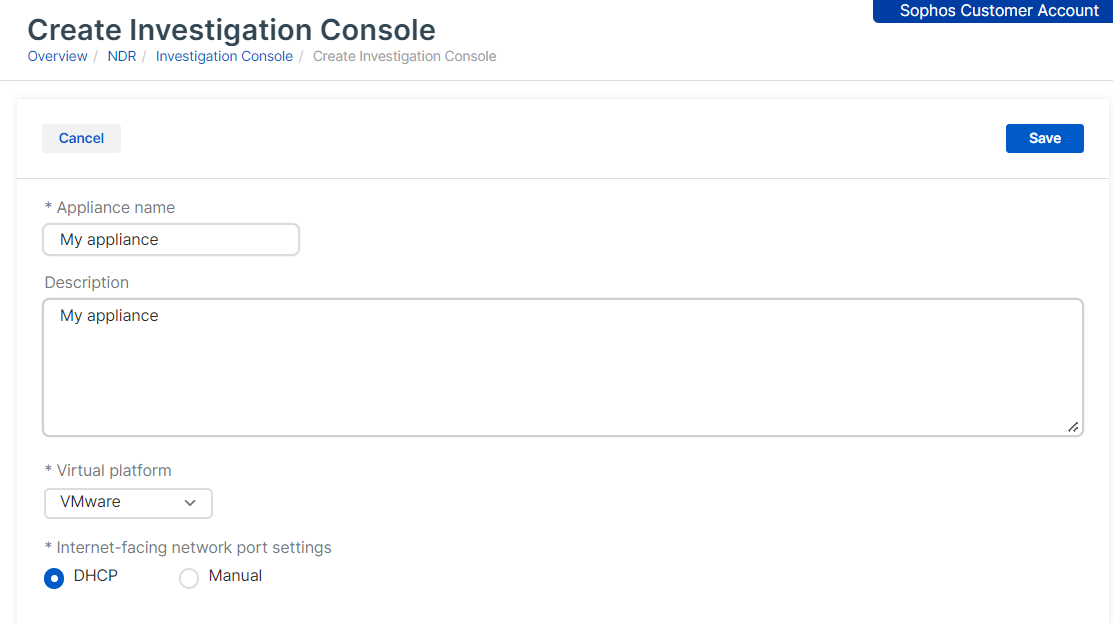Cancel the Investigation Console creation
1113x624 pixels.
click(x=81, y=138)
